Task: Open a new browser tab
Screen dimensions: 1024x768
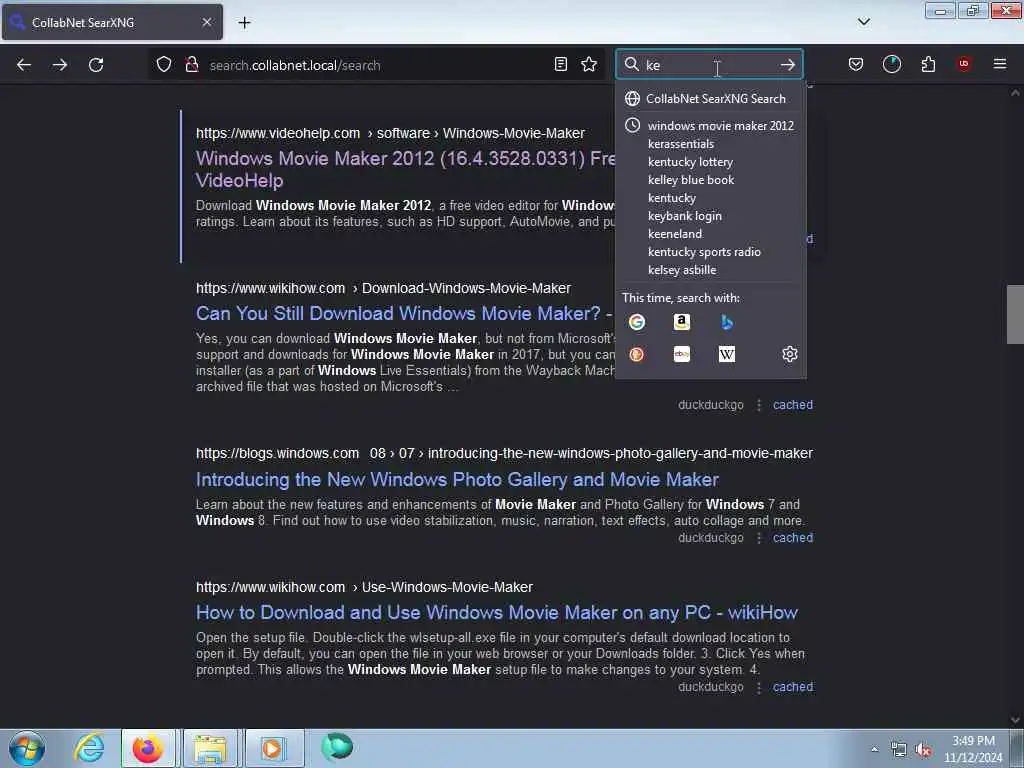Action: click(244, 23)
